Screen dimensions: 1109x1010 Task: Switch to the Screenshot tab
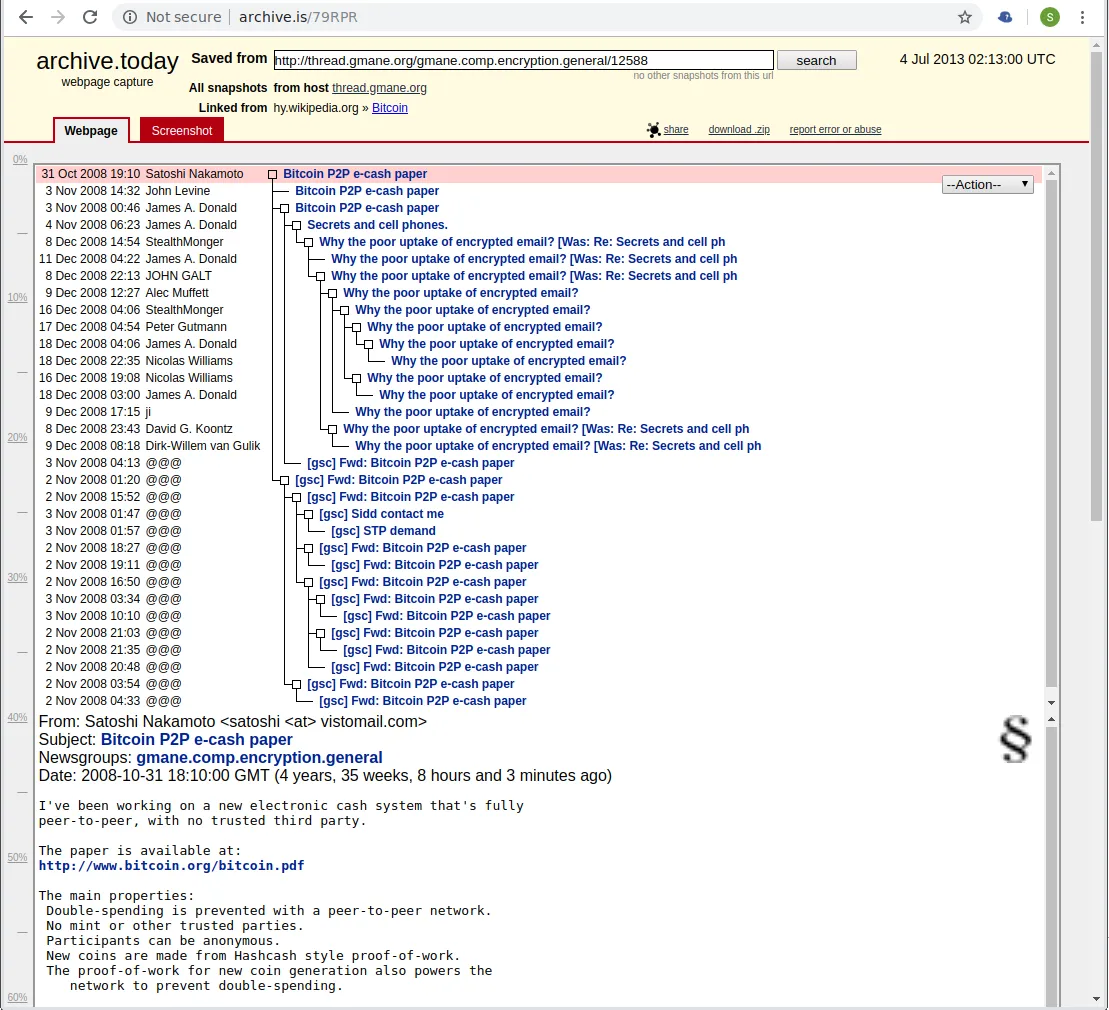pyautogui.click(x=182, y=130)
